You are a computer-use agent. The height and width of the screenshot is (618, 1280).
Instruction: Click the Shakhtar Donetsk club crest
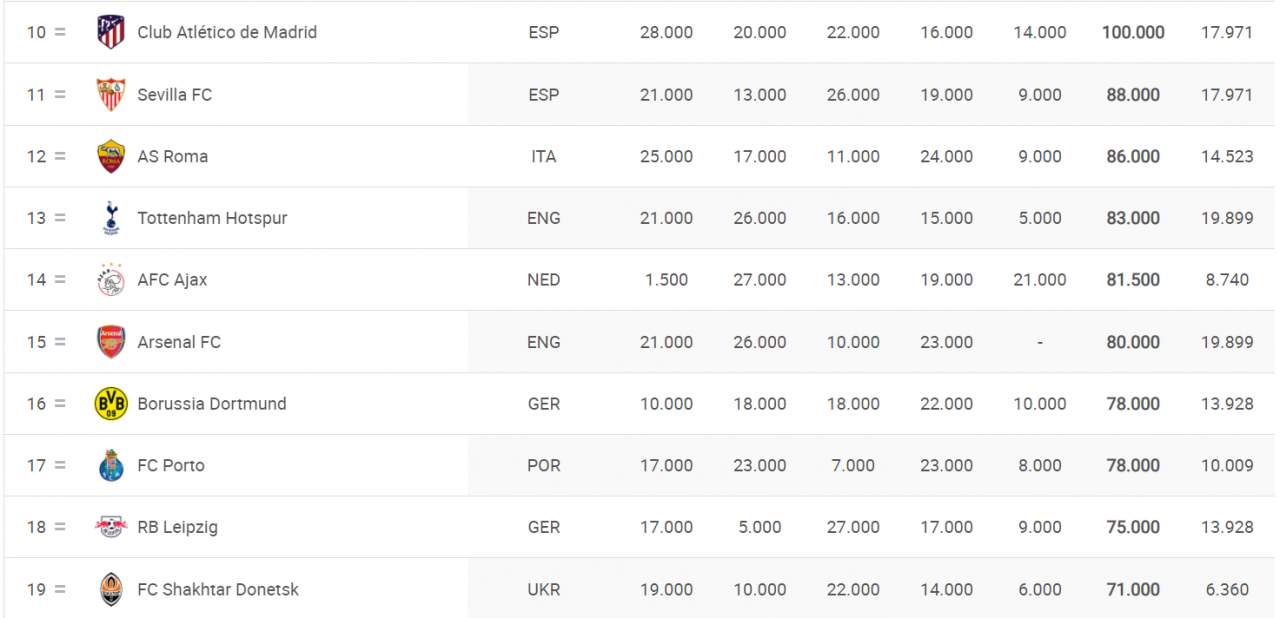(110, 589)
